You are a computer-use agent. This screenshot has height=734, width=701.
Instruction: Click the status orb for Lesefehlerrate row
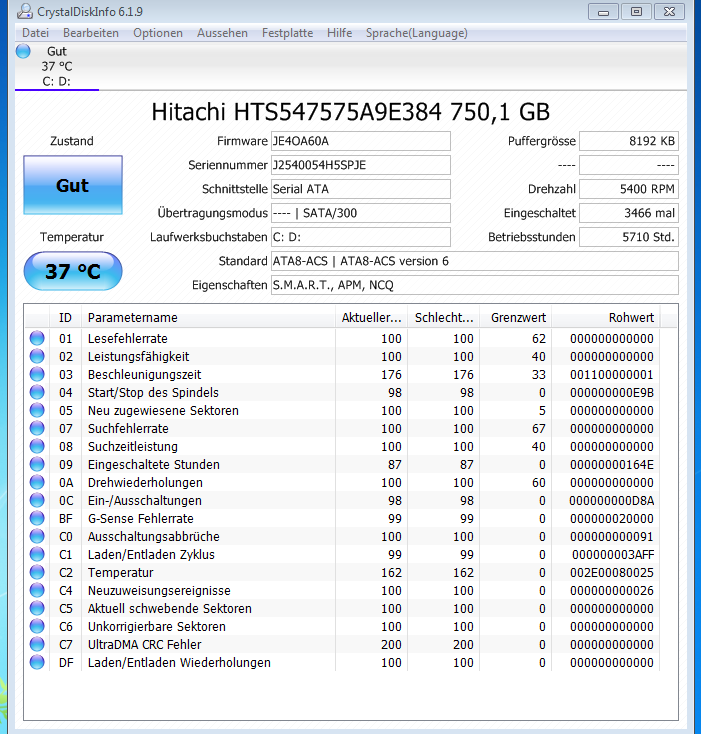(37, 338)
